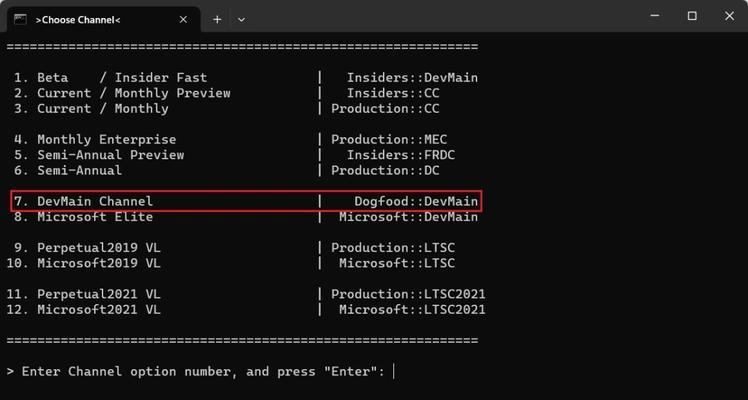Close the '>Choose Channel<' tab
Screen dimensions: 748x400
(x=183, y=20)
